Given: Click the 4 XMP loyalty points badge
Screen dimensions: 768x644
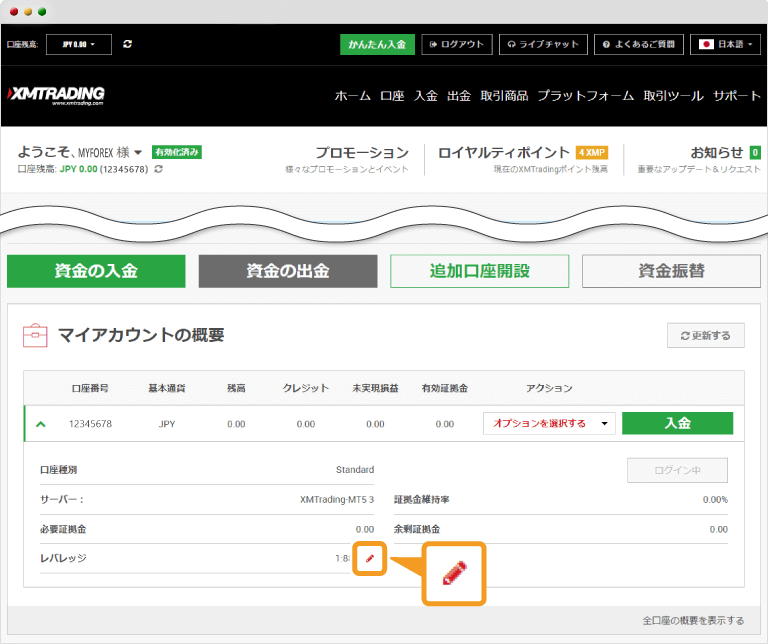Looking at the screenshot, I should (x=591, y=153).
